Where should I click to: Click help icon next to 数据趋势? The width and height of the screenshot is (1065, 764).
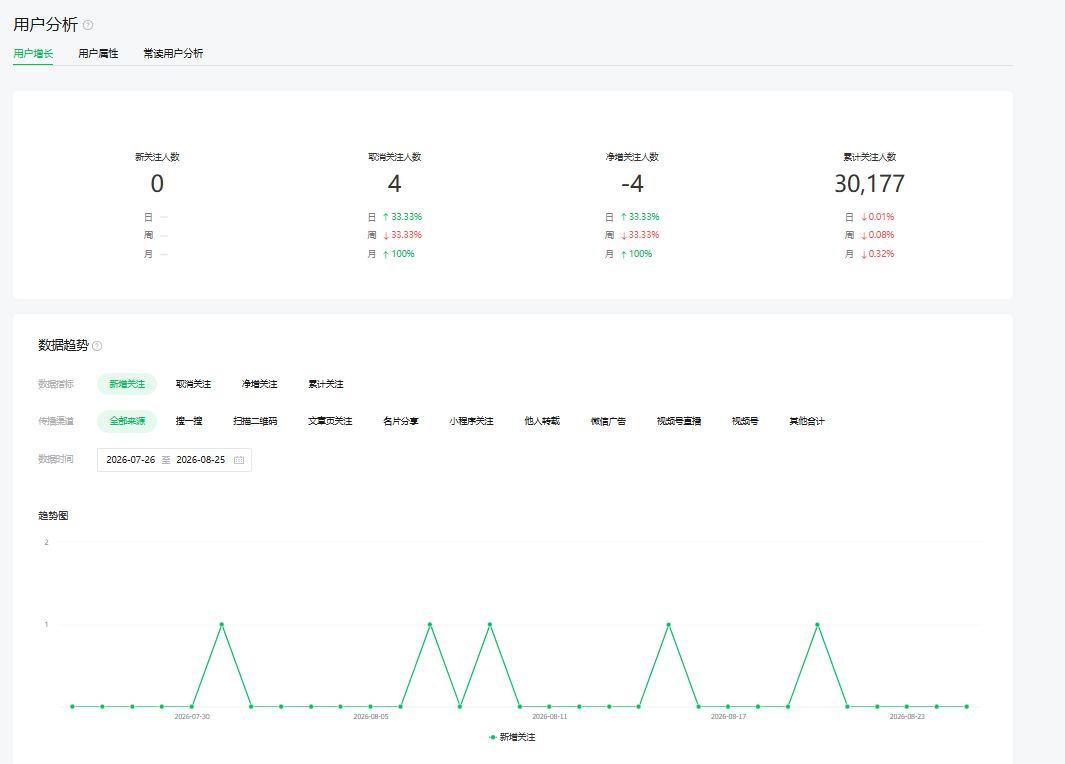point(97,346)
